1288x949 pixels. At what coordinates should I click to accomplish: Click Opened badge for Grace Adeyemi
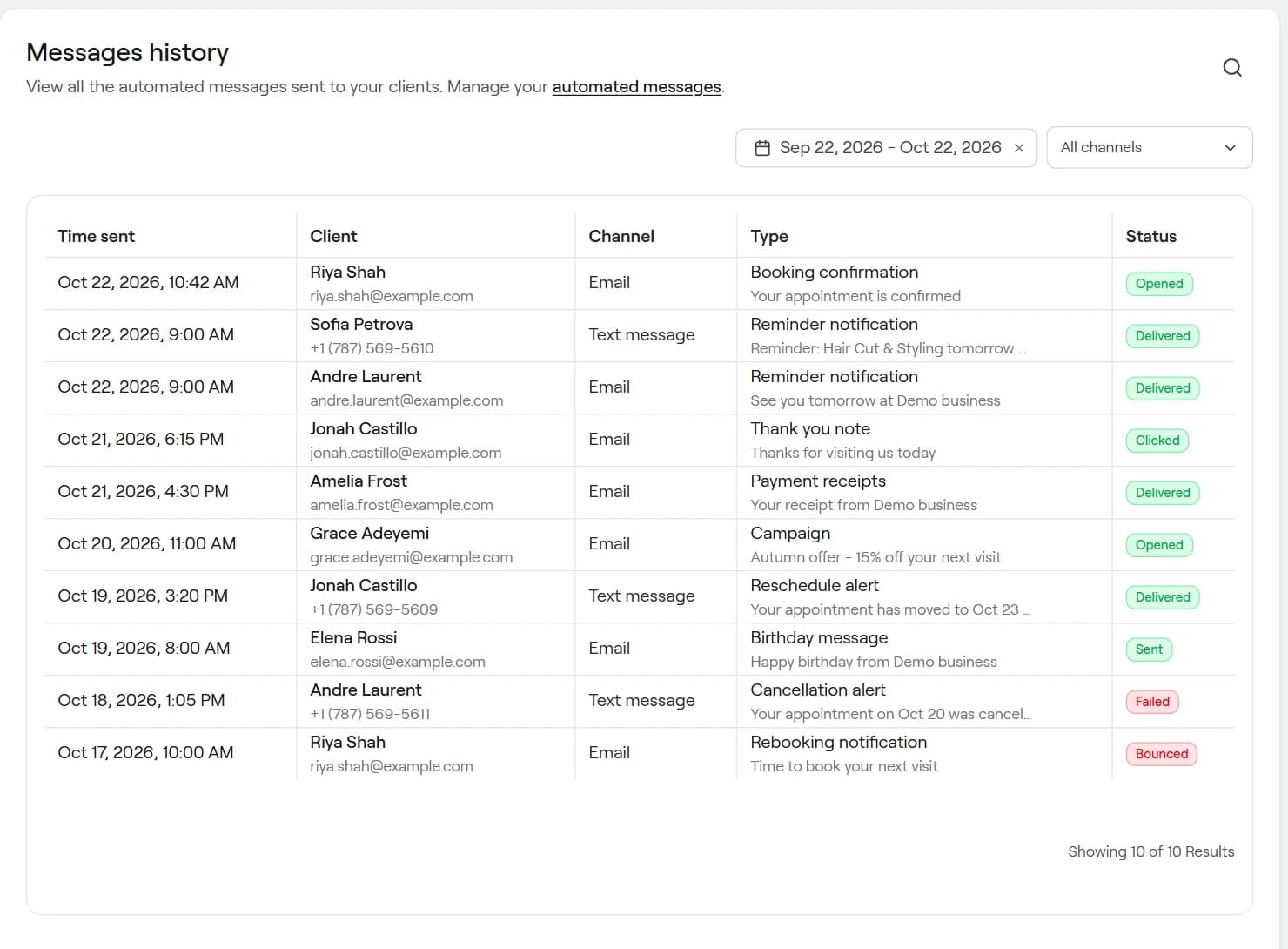1159,545
